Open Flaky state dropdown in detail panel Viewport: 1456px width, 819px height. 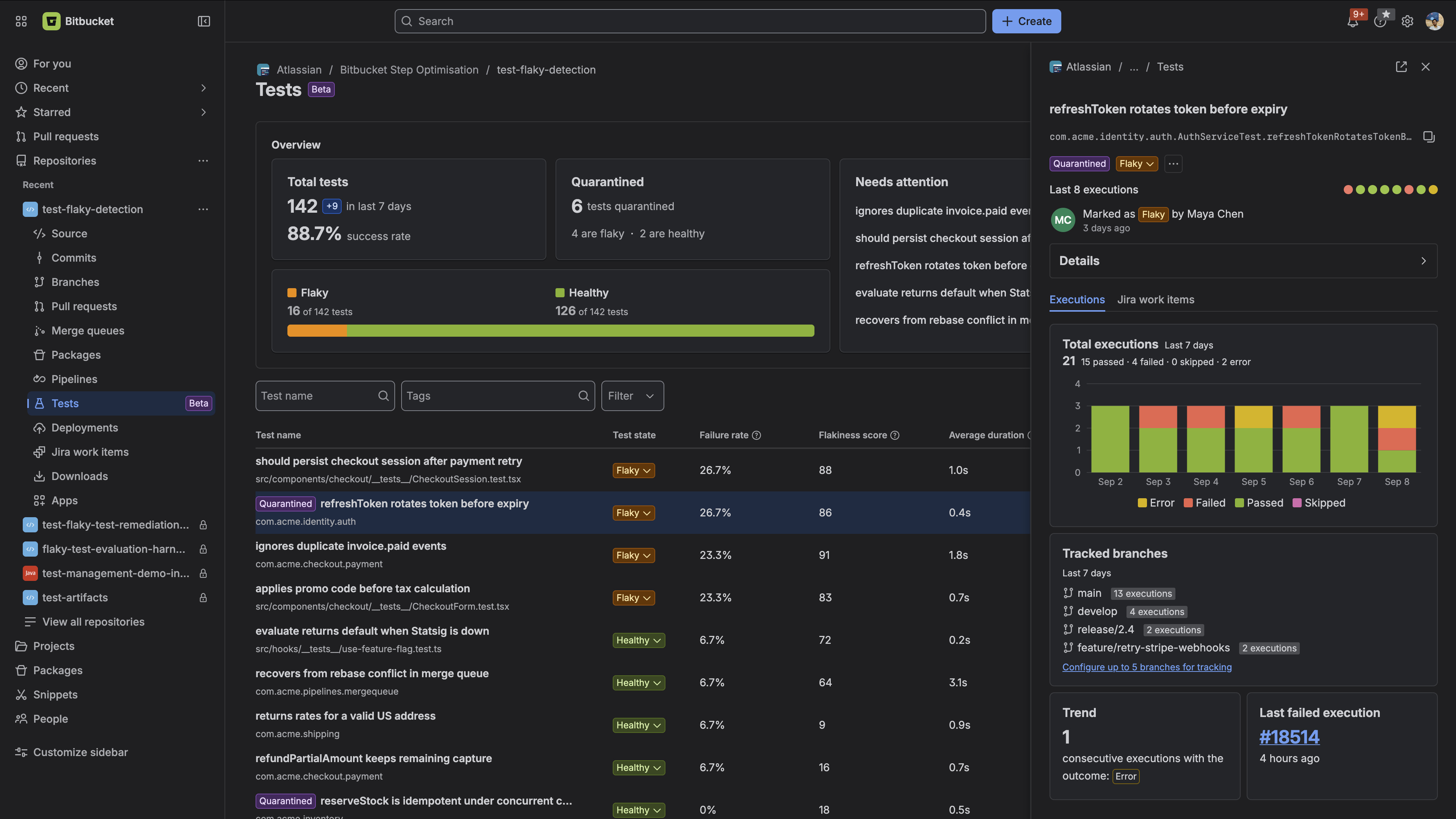(1137, 163)
